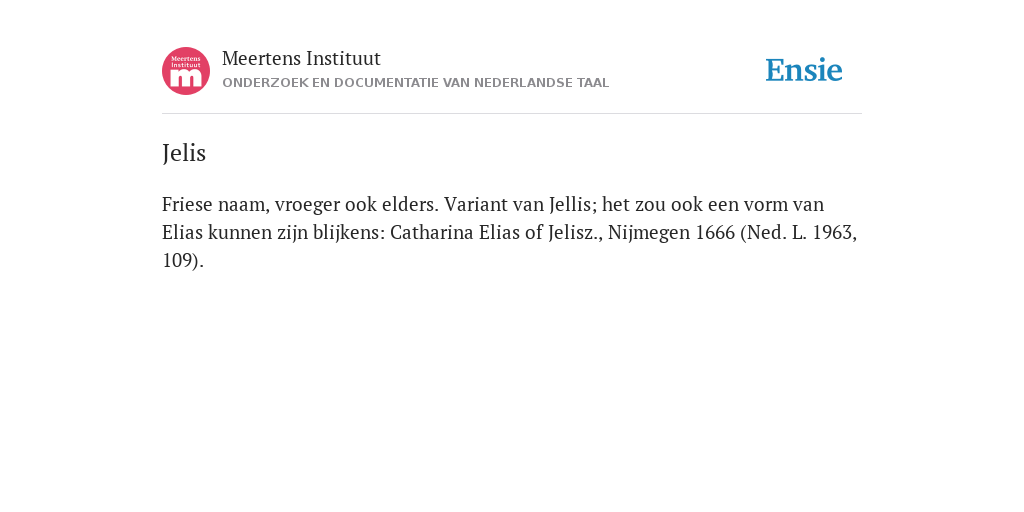
Task: Select the ONDERZOEK EN DOCUMENTATIE subtitle text
Action: (x=415, y=83)
